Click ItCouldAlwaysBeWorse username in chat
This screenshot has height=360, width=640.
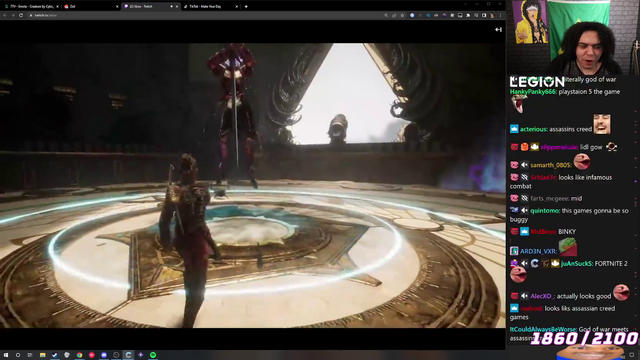[x=543, y=329]
